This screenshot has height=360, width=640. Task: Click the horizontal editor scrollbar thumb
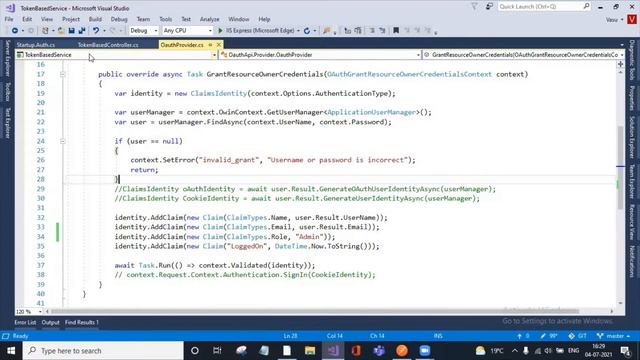(x=314, y=311)
